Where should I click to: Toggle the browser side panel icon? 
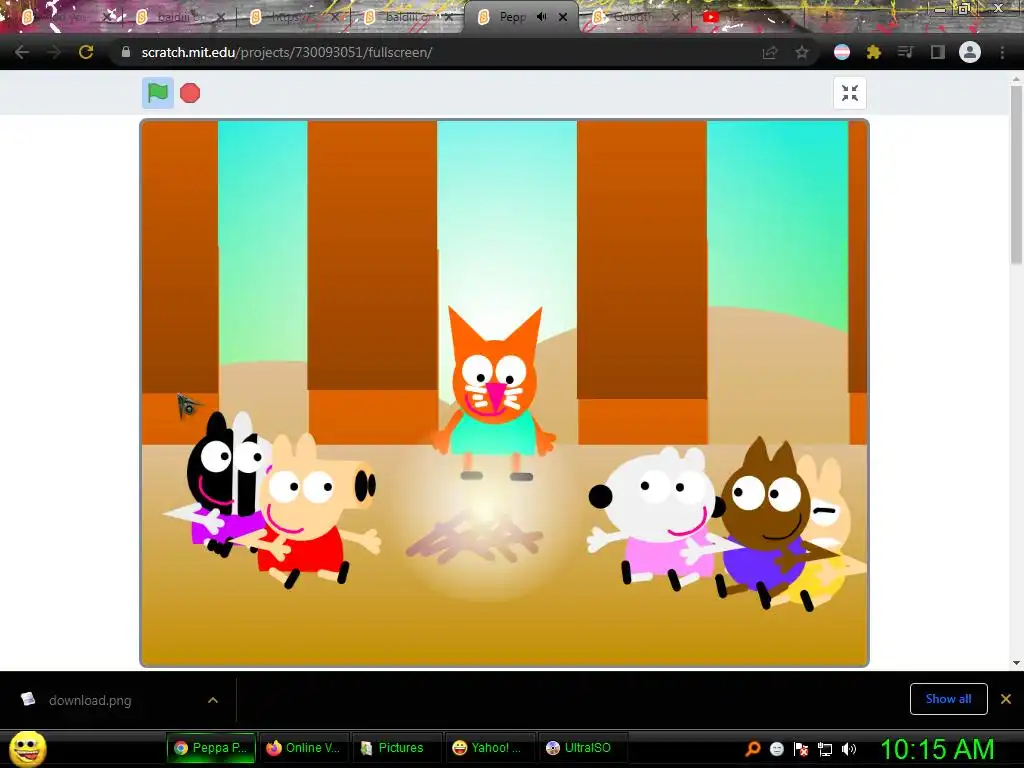pos(938,52)
